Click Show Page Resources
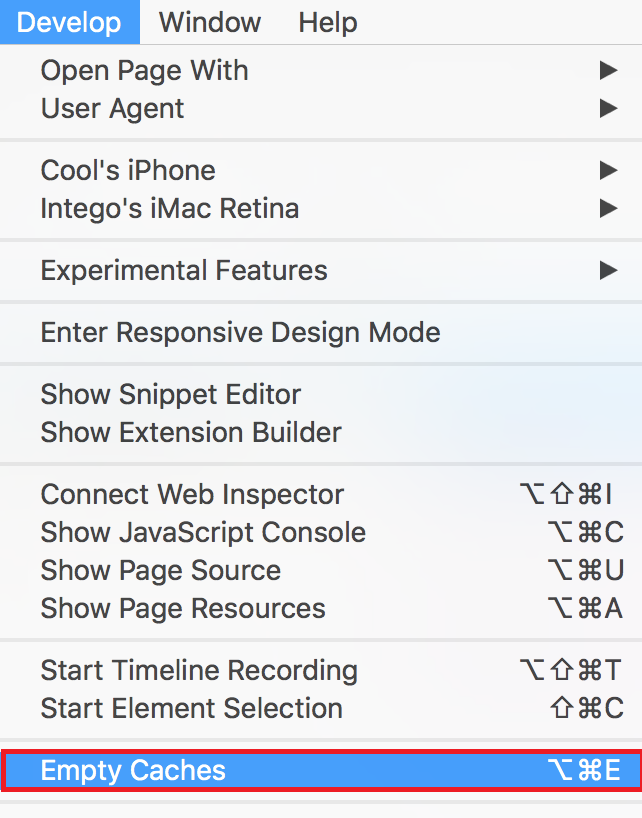This screenshot has height=818, width=642. pyautogui.click(x=182, y=608)
